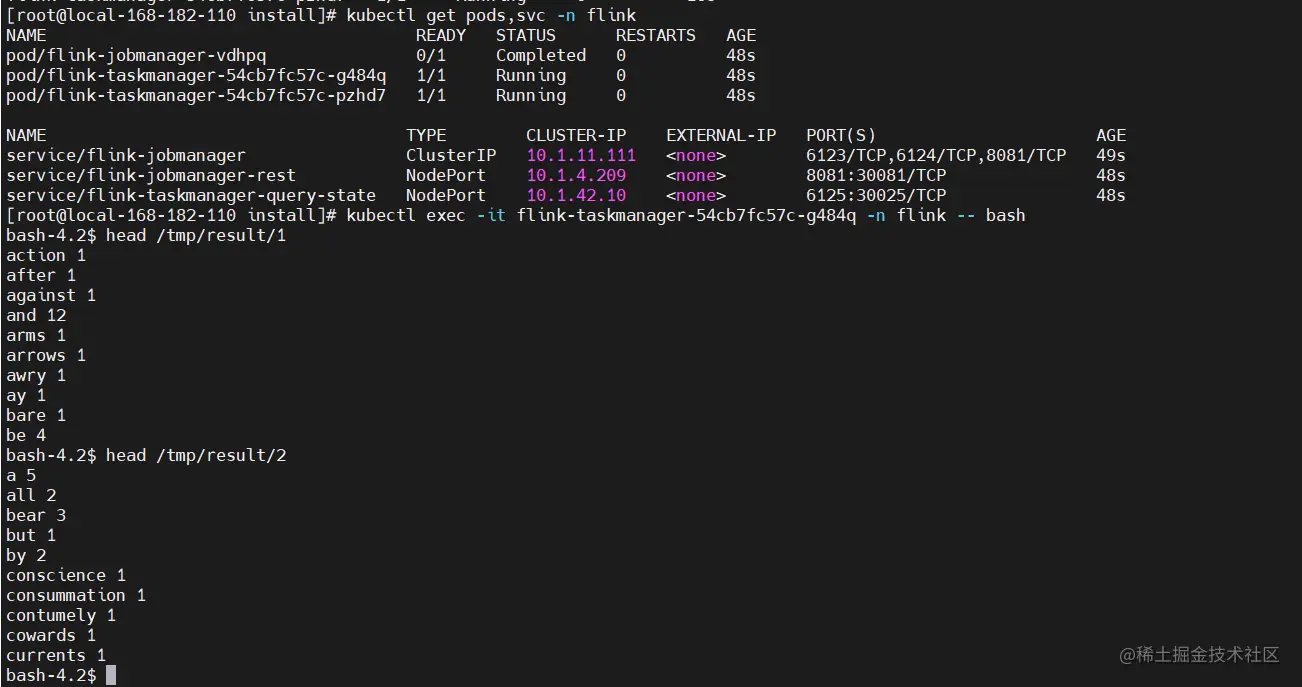This screenshot has height=687, width=1302.
Task: Click the 'but 1' output line
Action: (31, 536)
